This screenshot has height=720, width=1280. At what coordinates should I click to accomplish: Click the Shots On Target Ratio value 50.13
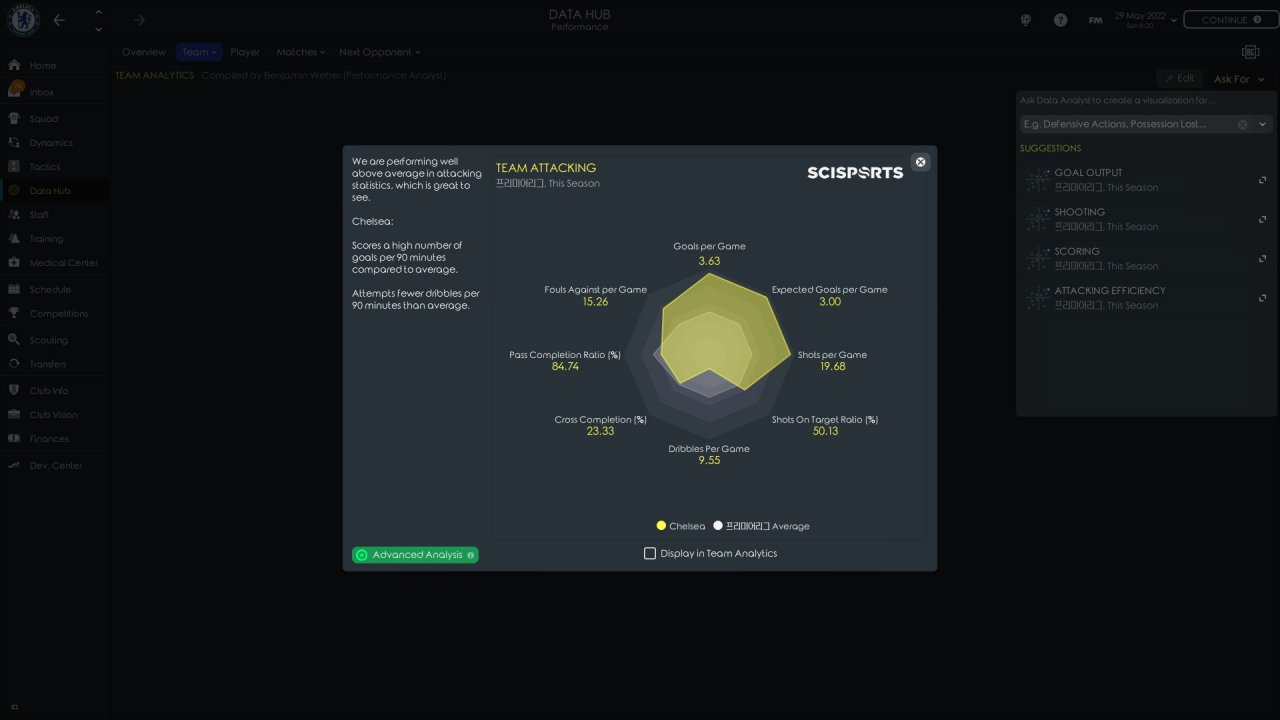coord(825,432)
